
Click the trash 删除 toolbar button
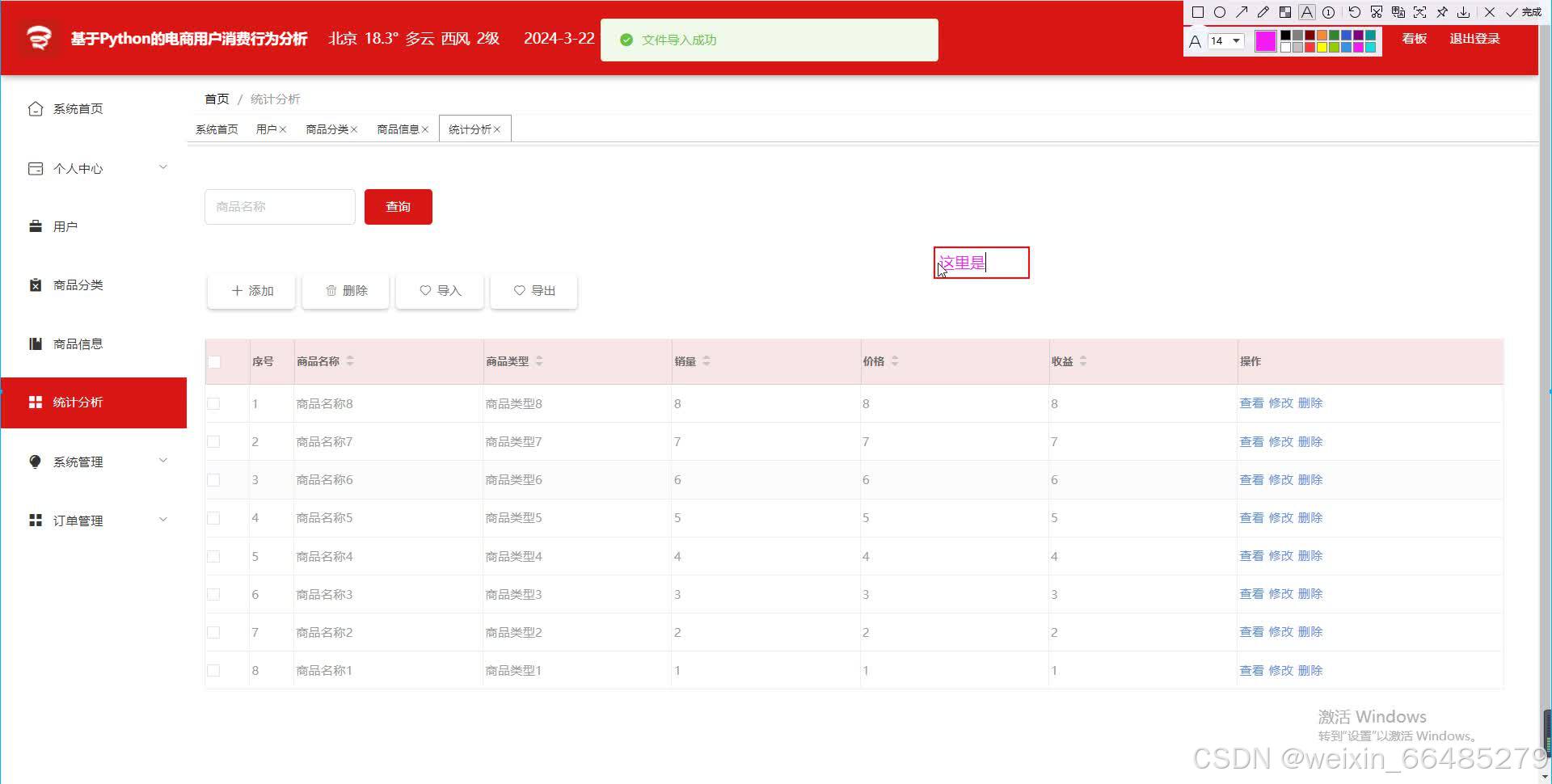[346, 291]
